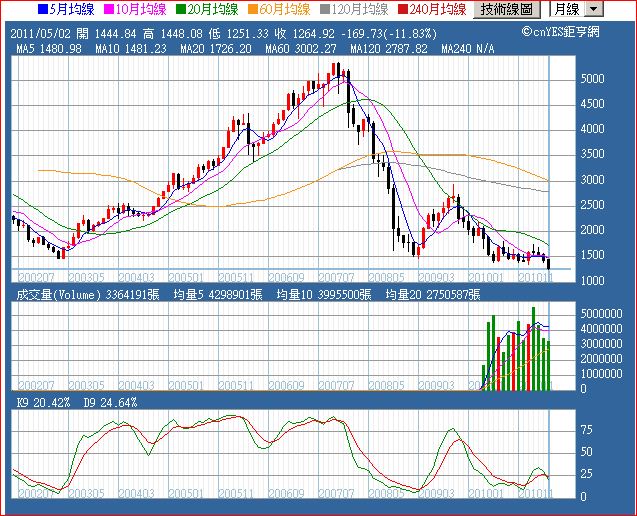Viewport: 637px width, 516px height.
Task: Click the MA60 3002.27 value
Action: (301, 49)
